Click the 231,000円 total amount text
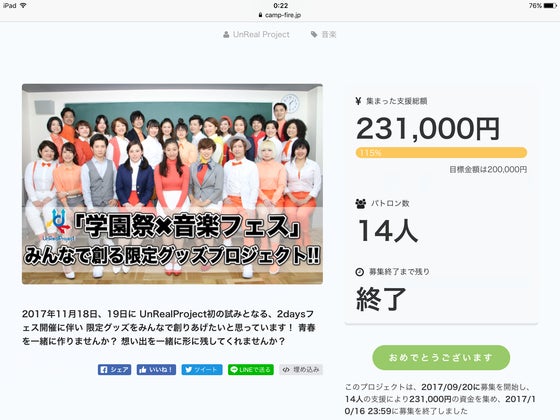This screenshot has width=560, height=420. click(x=428, y=129)
